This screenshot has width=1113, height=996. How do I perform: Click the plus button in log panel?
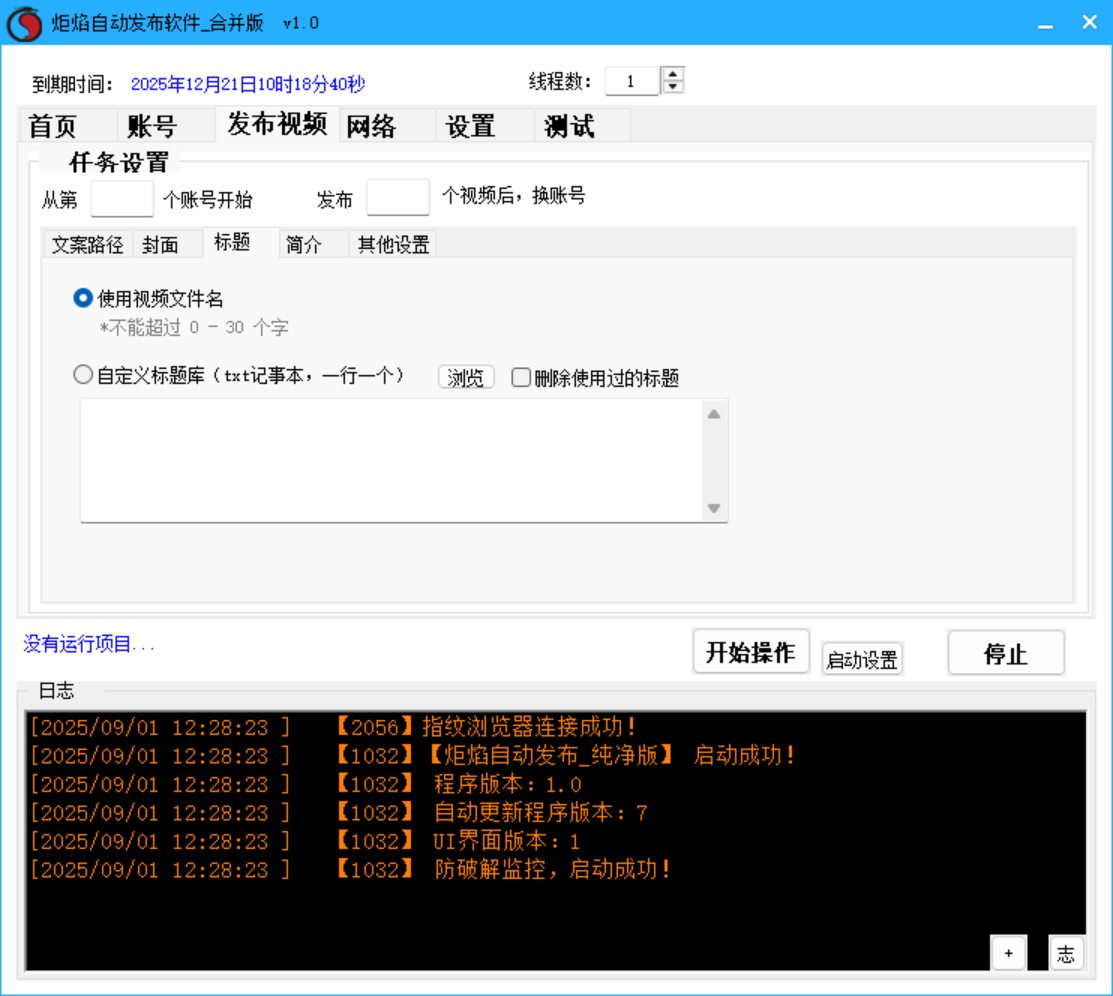pyautogui.click(x=1009, y=953)
